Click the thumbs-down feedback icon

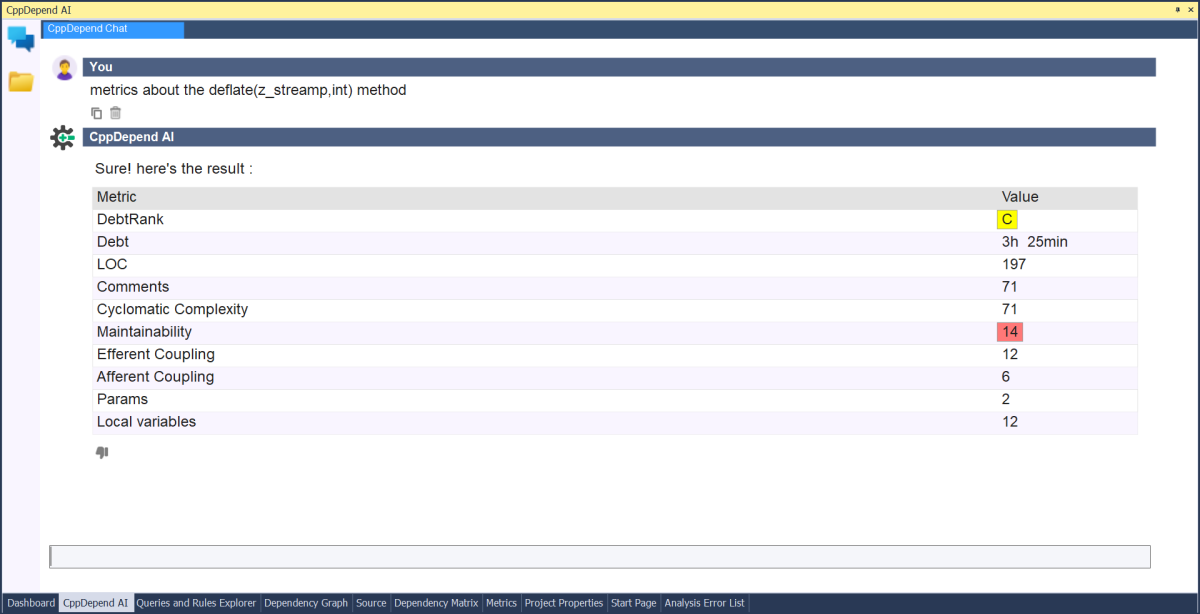coord(102,452)
